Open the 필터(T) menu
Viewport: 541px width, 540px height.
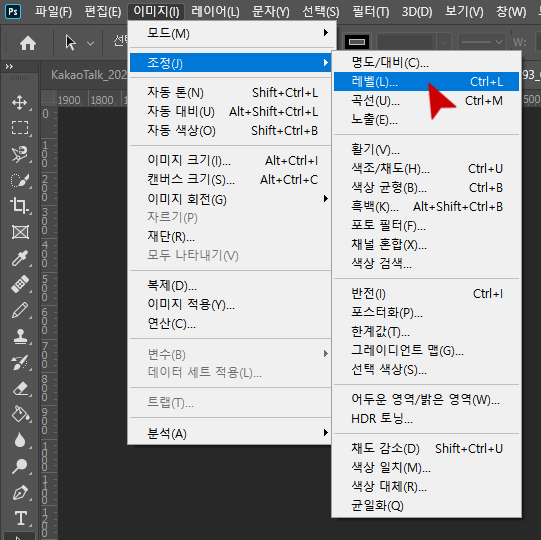(371, 12)
